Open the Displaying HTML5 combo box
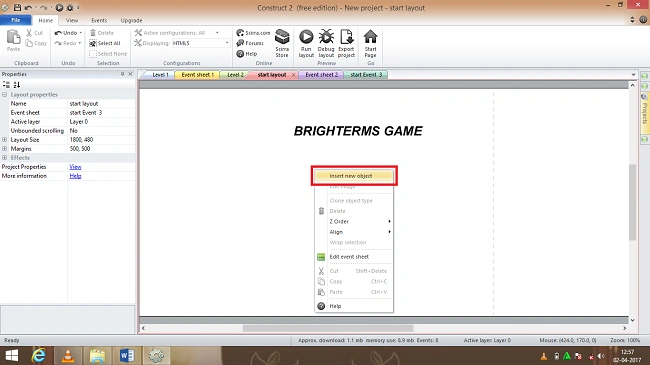This screenshot has height=365, width=650. pyautogui.click(x=201, y=43)
